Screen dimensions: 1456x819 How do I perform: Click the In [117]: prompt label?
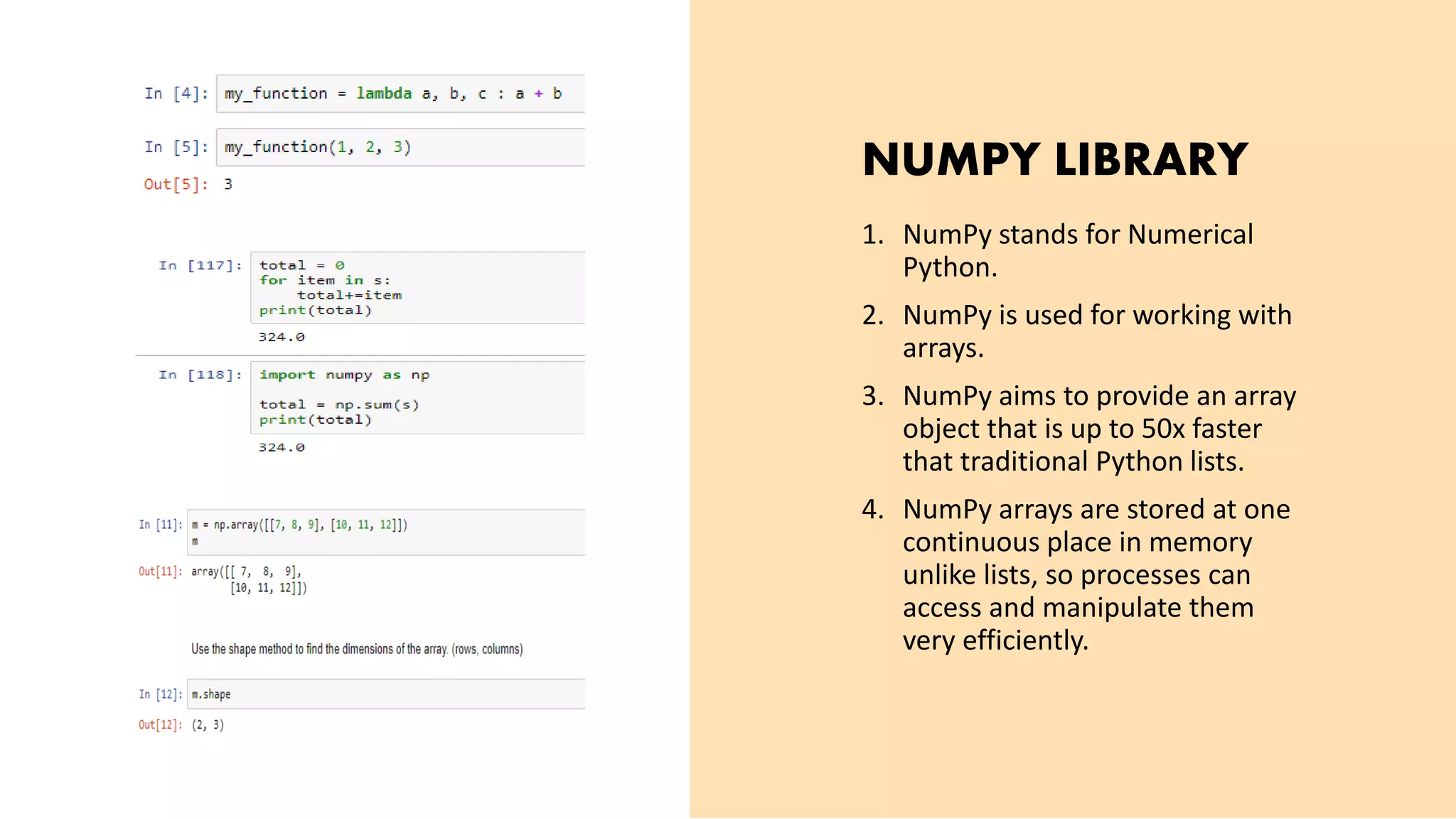click(x=200, y=266)
